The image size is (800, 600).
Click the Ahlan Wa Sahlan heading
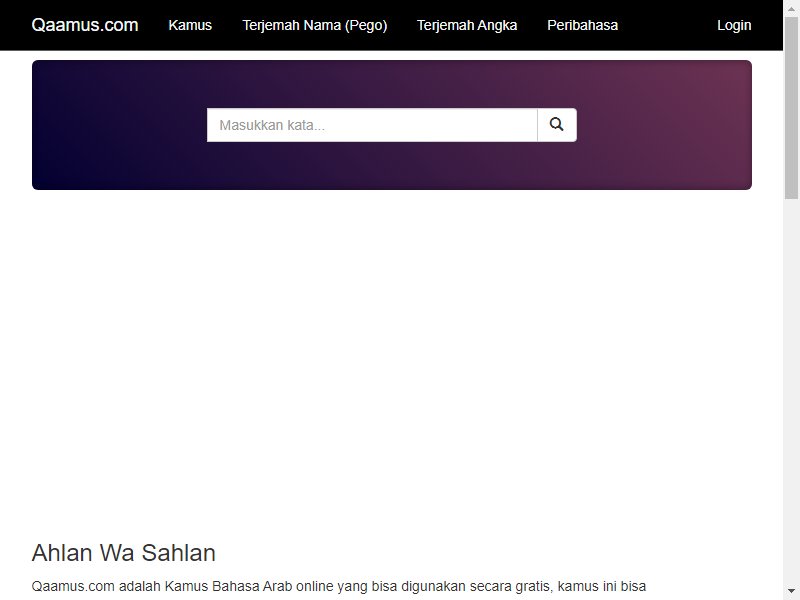coord(123,553)
